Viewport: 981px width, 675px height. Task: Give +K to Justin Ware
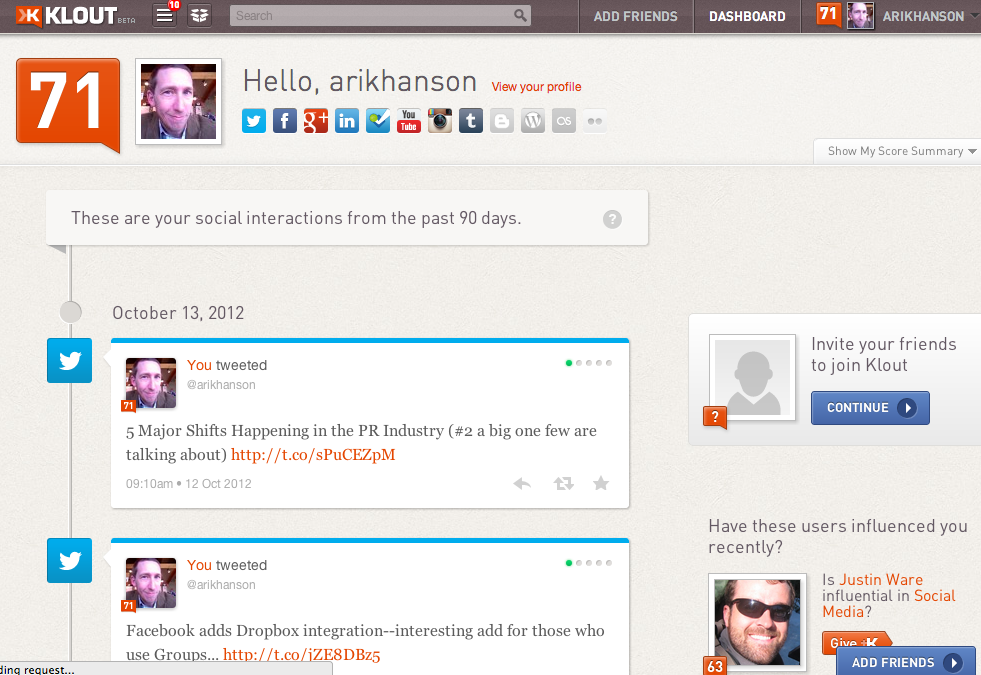855,642
